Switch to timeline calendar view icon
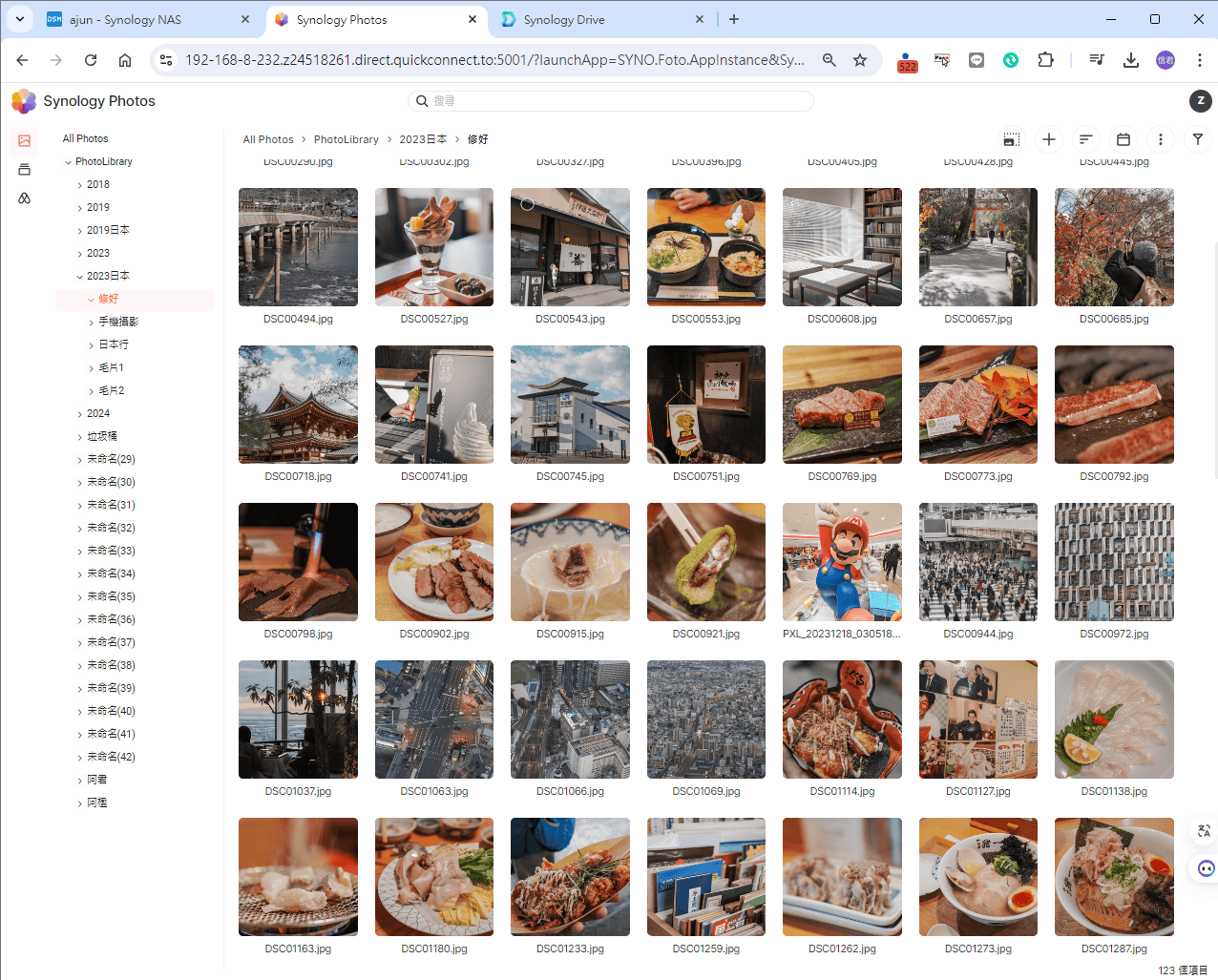The image size is (1218, 980). pyautogui.click(x=1123, y=139)
